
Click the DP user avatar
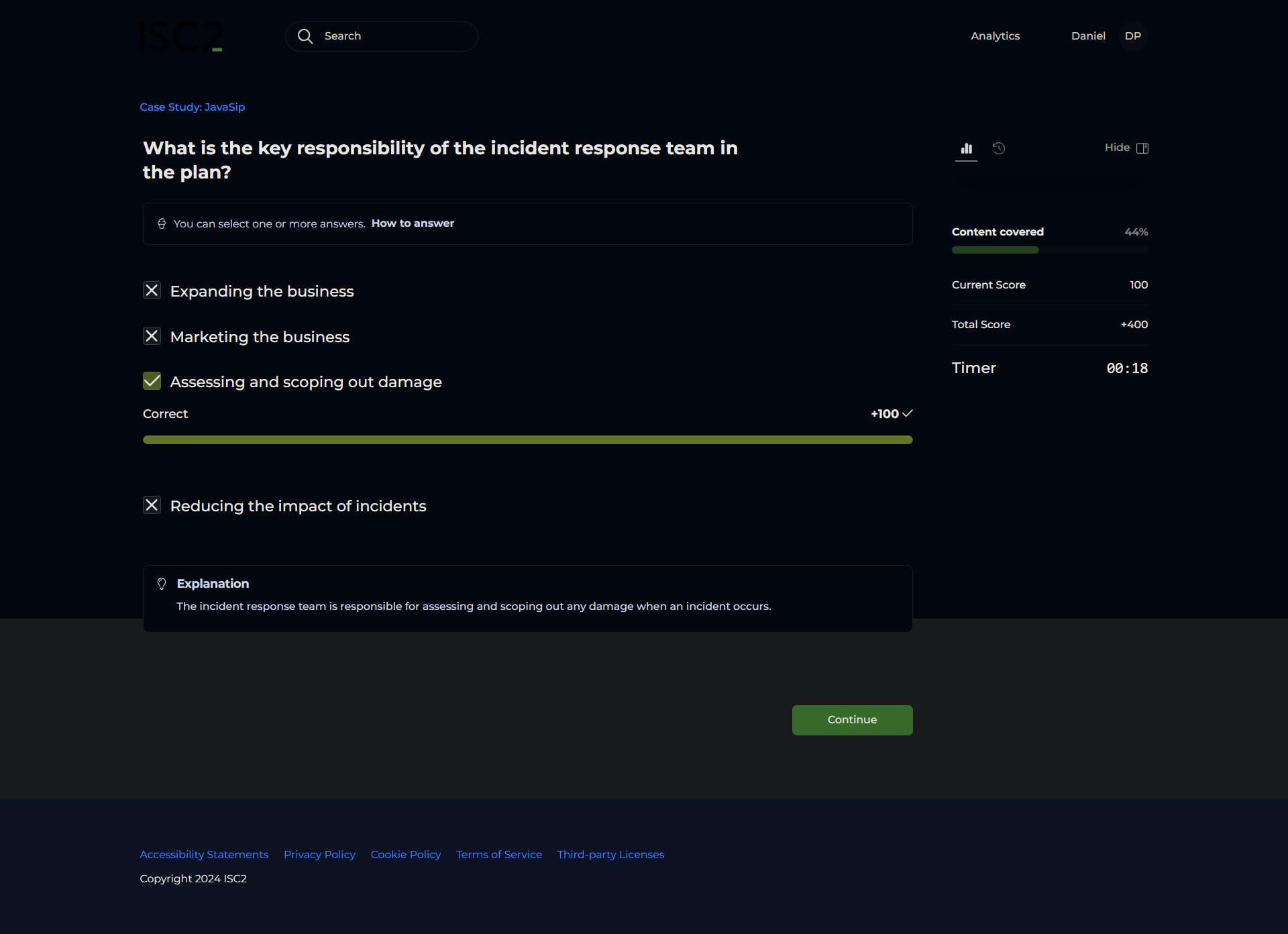(x=1132, y=36)
